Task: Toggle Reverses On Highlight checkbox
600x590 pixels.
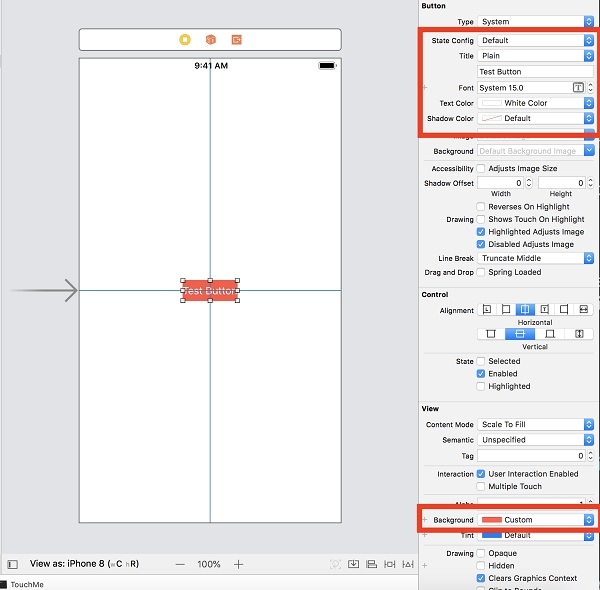Action: pos(482,206)
